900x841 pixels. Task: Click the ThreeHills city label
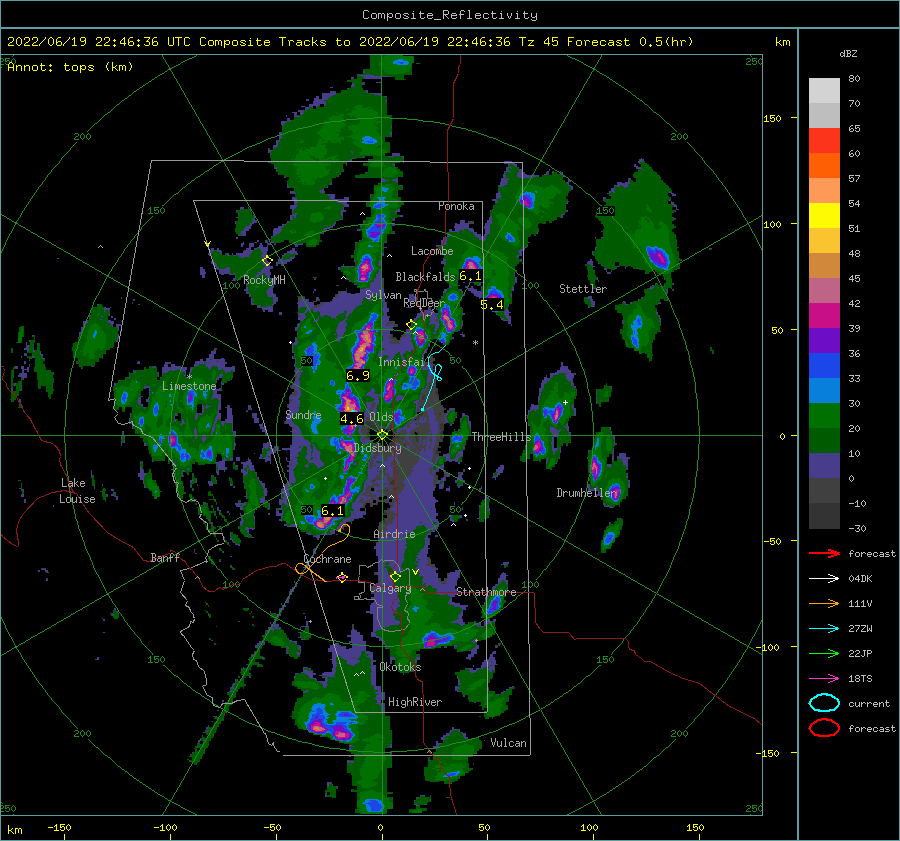(x=501, y=437)
